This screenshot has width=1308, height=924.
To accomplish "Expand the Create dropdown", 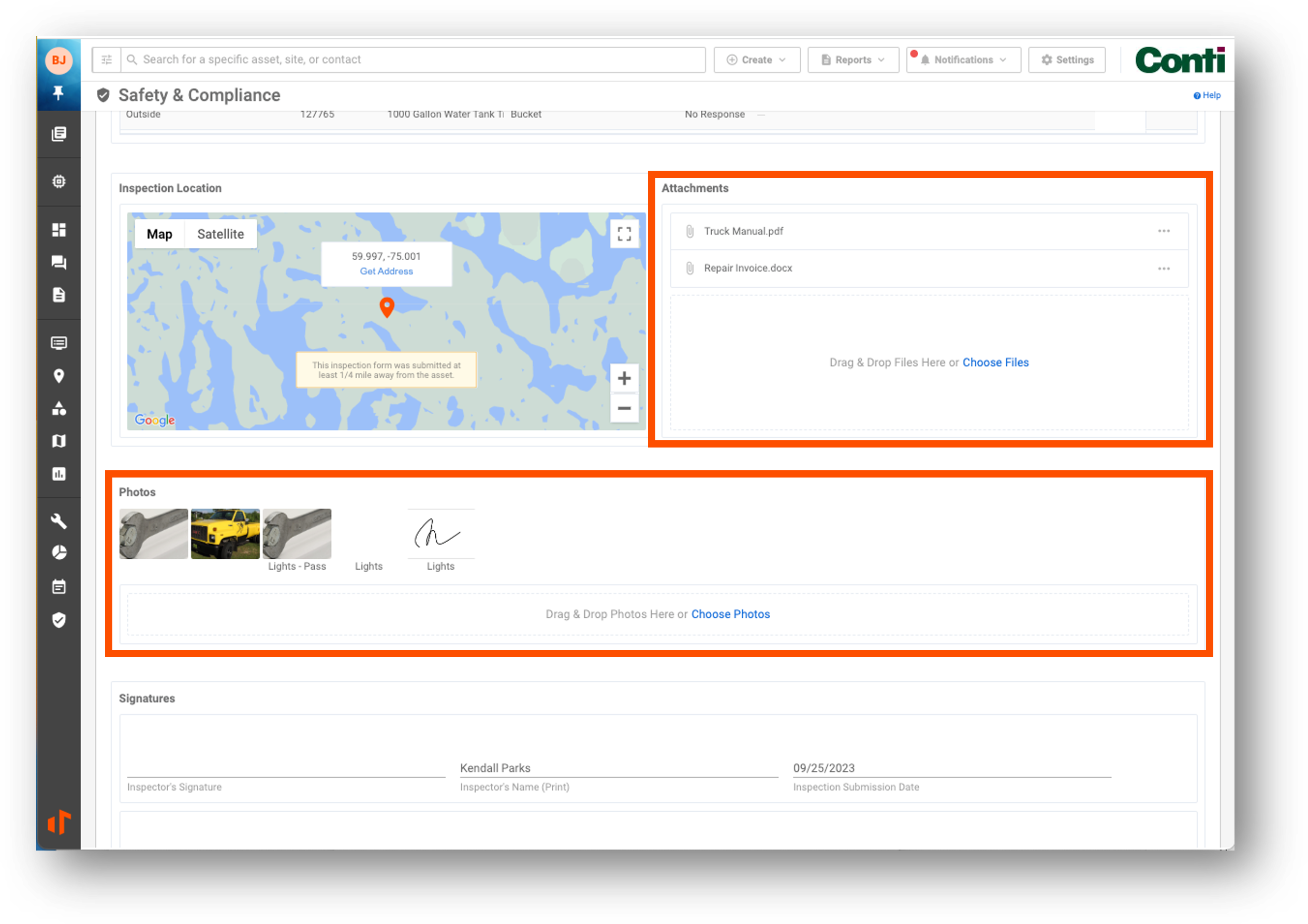I will [x=757, y=60].
